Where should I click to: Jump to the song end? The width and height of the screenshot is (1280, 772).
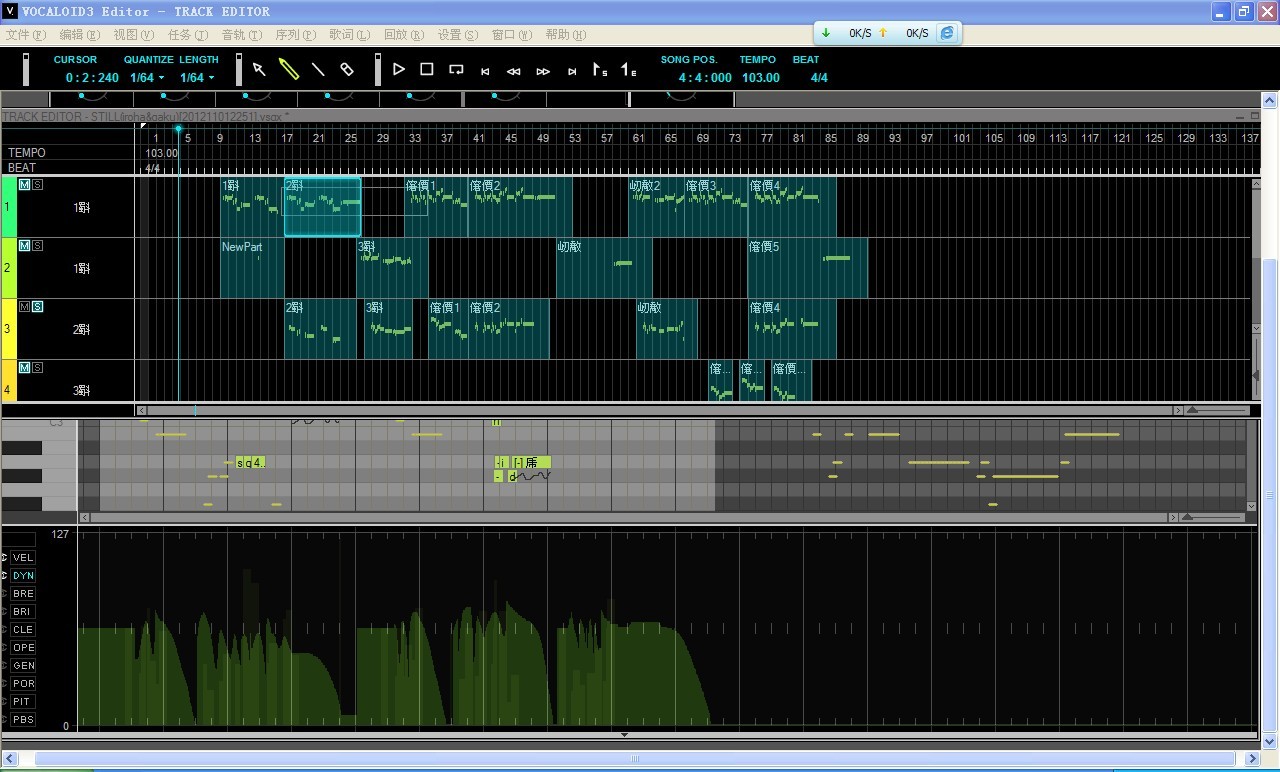coord(572,71)
